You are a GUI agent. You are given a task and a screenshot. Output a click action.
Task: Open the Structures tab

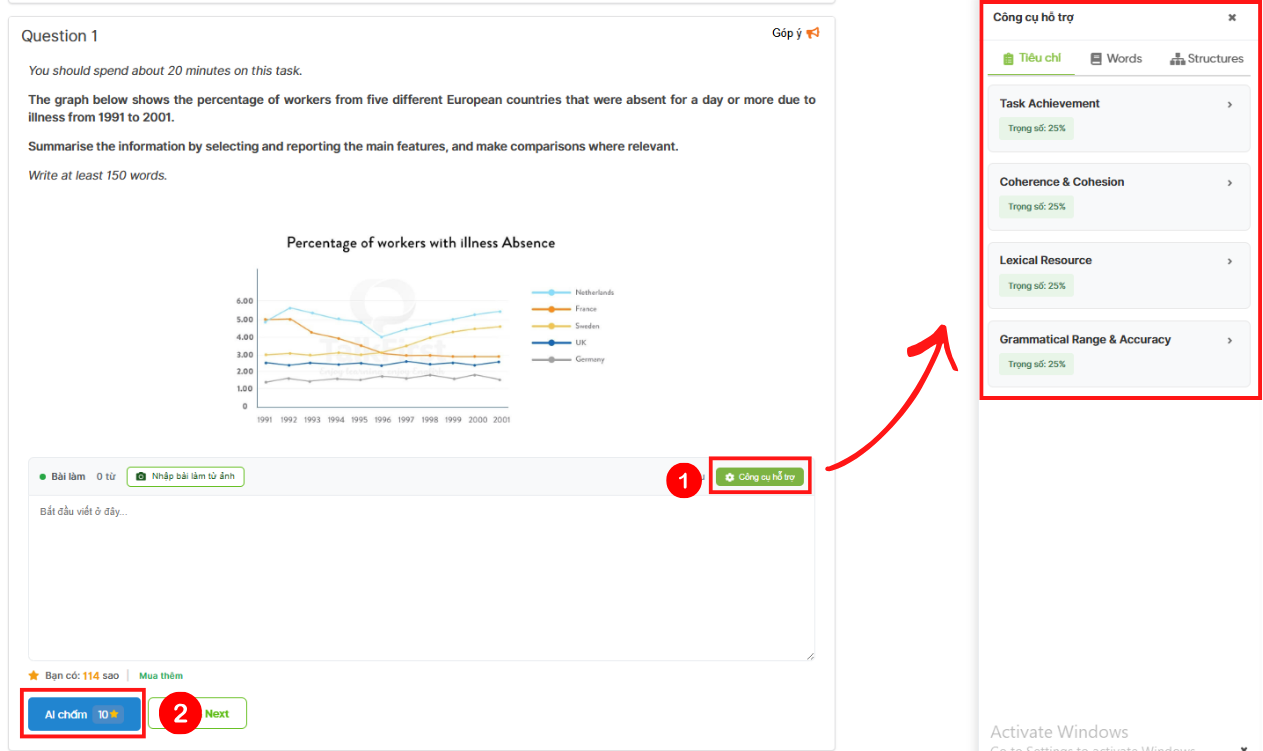[1207, 59]
